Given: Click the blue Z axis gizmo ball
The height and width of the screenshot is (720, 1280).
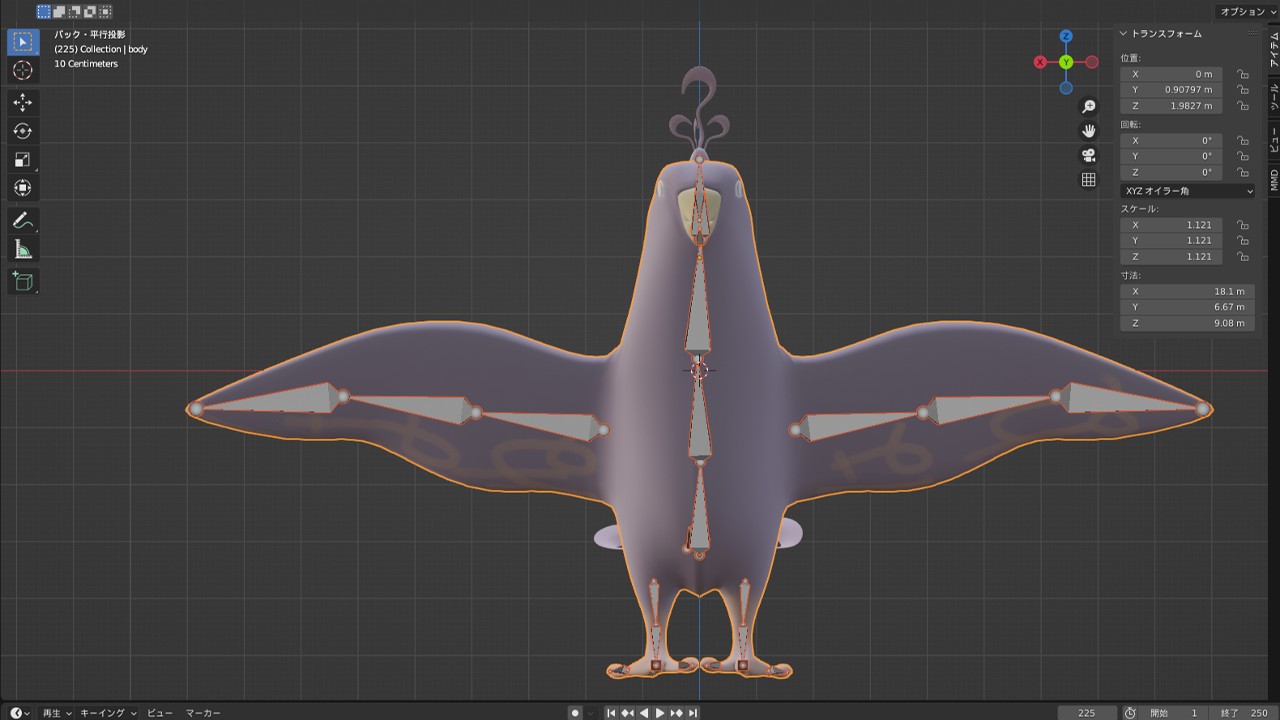Looking at the screenshot, I should [x=1066, y=36].
